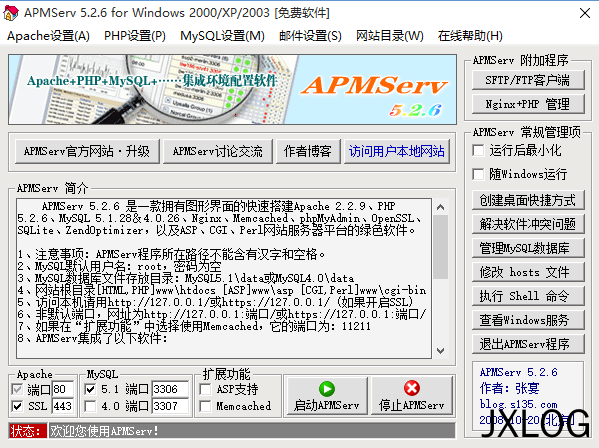599x448 pixels.
Task: Click the line starting "1、注意事项"
Action: point(171,254)
